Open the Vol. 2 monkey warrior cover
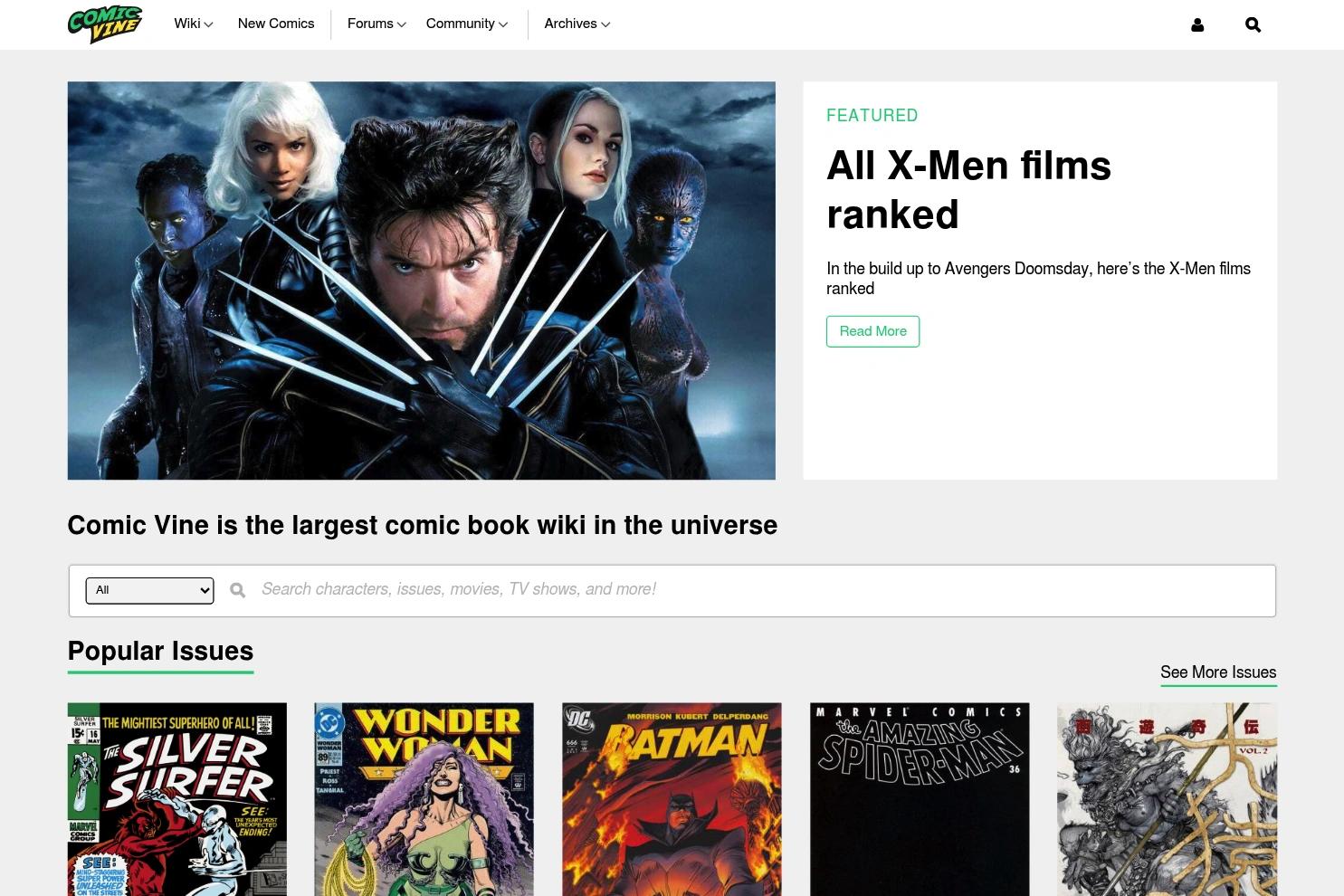Image resolution: width=1344 pixels, height=896 pixels. click(x=1168, y=799)
